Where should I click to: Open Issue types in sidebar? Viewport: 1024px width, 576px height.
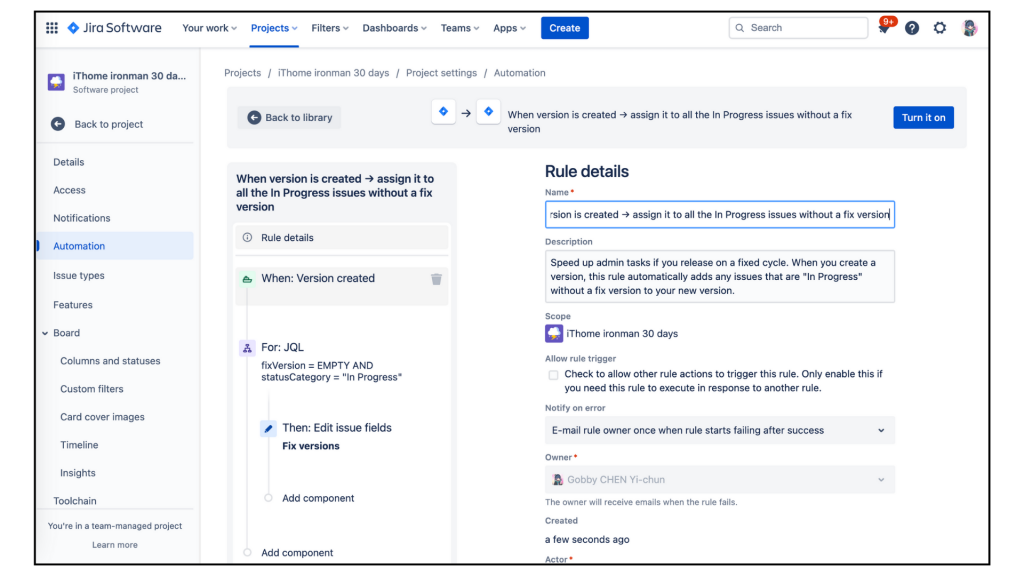click(x=79, y=276)
